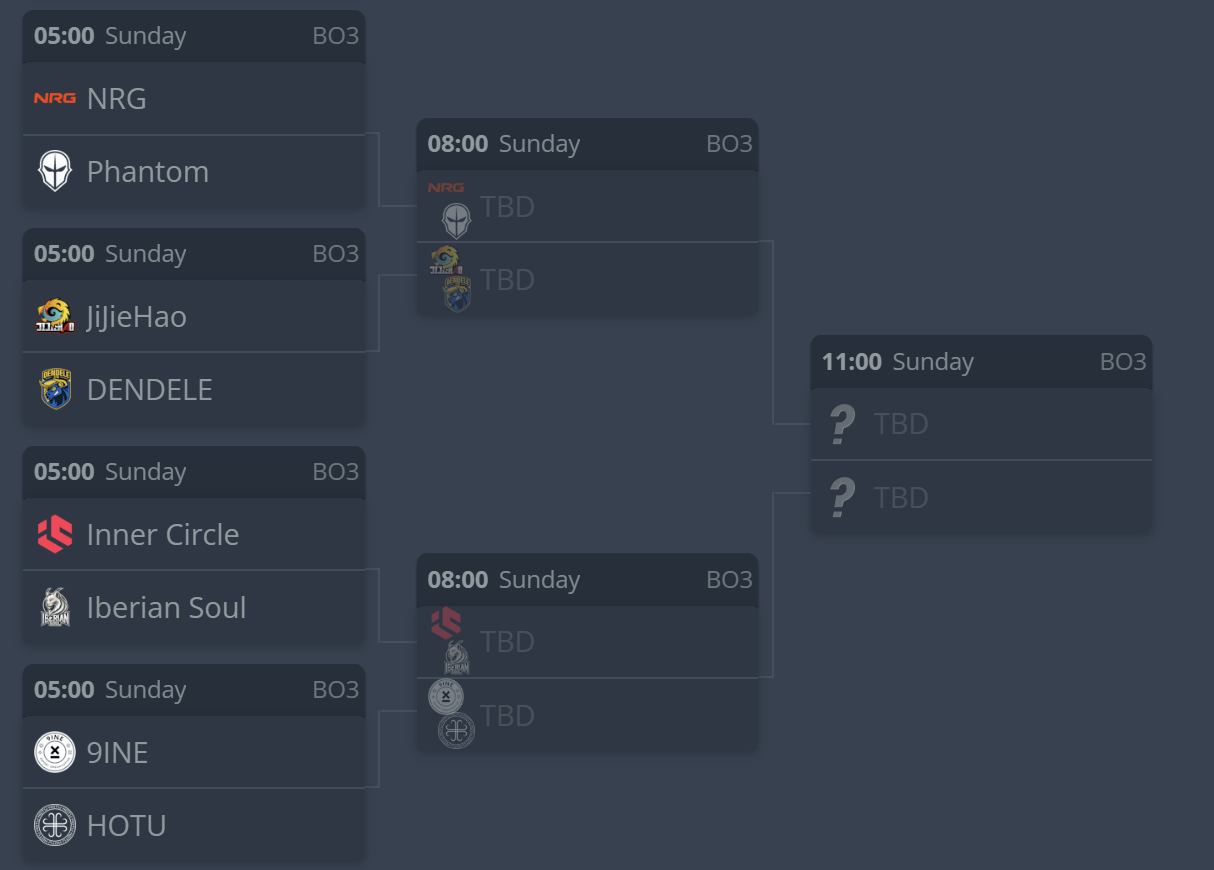Click the Iberian Soul logo
Screen dimensions: 1214x870
click(55, 607)
